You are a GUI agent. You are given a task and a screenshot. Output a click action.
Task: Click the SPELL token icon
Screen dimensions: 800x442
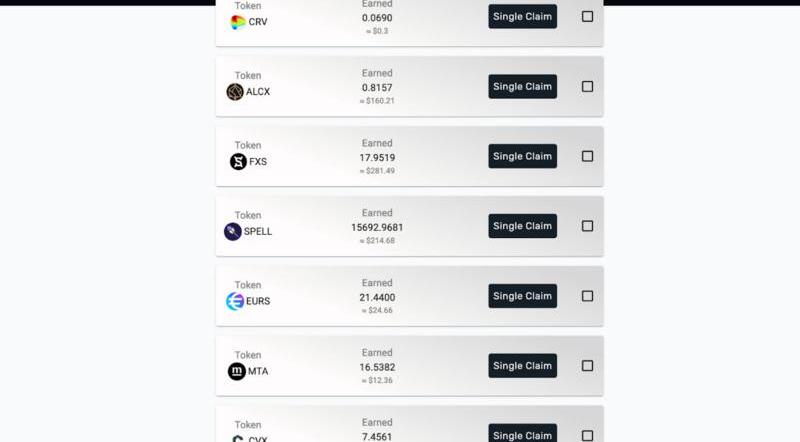[x=233, y=232]
